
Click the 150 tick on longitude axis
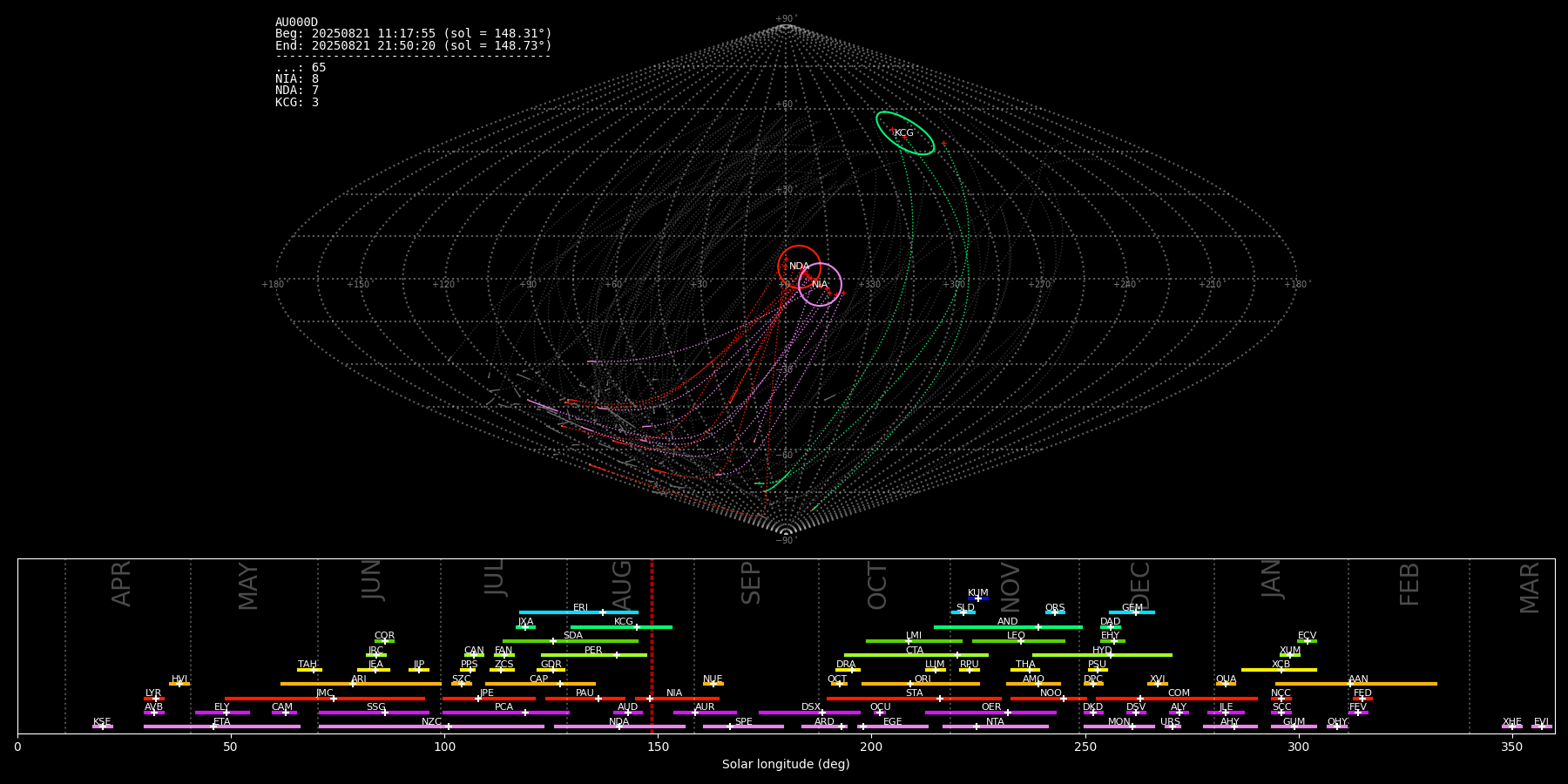click(x=658, y=747)
